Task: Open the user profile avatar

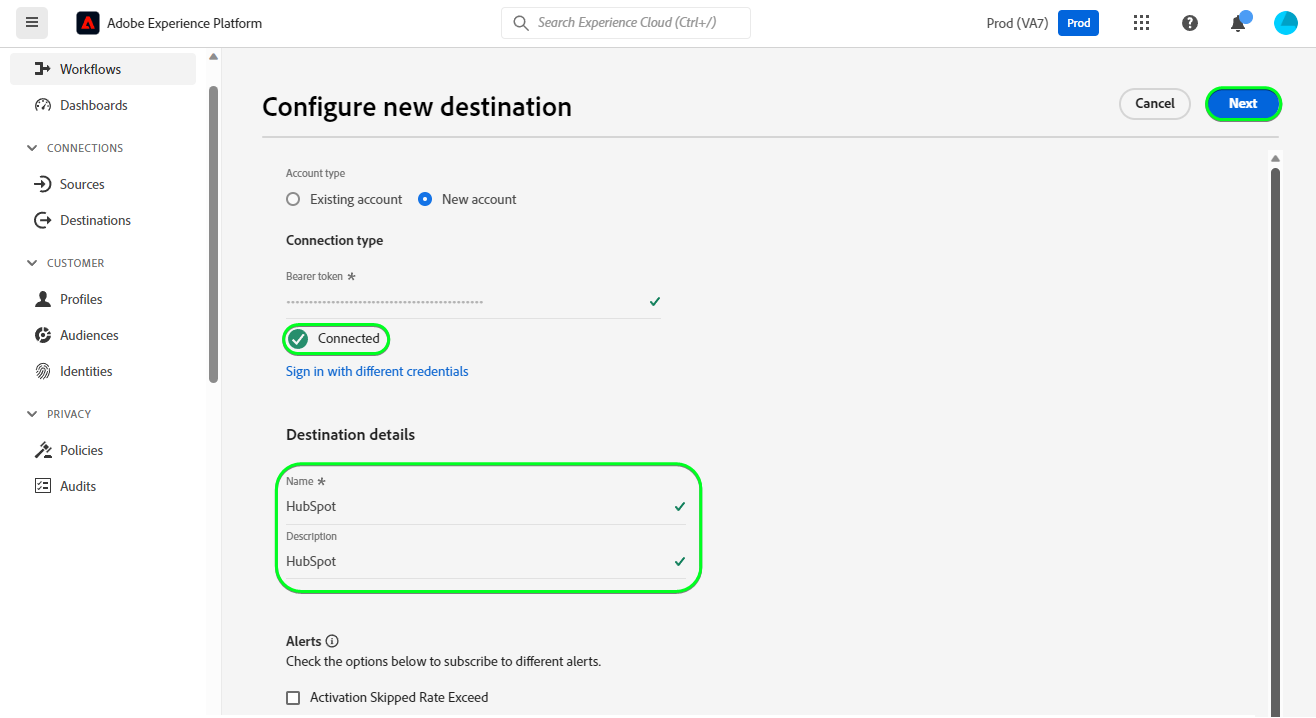Action: 1286,23
